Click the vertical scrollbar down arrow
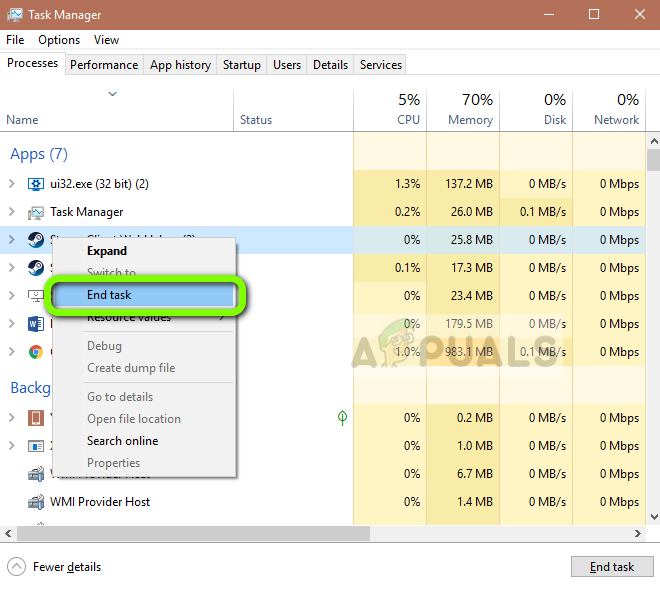This screenshot has height=589, width=660. tap(654, 517)
